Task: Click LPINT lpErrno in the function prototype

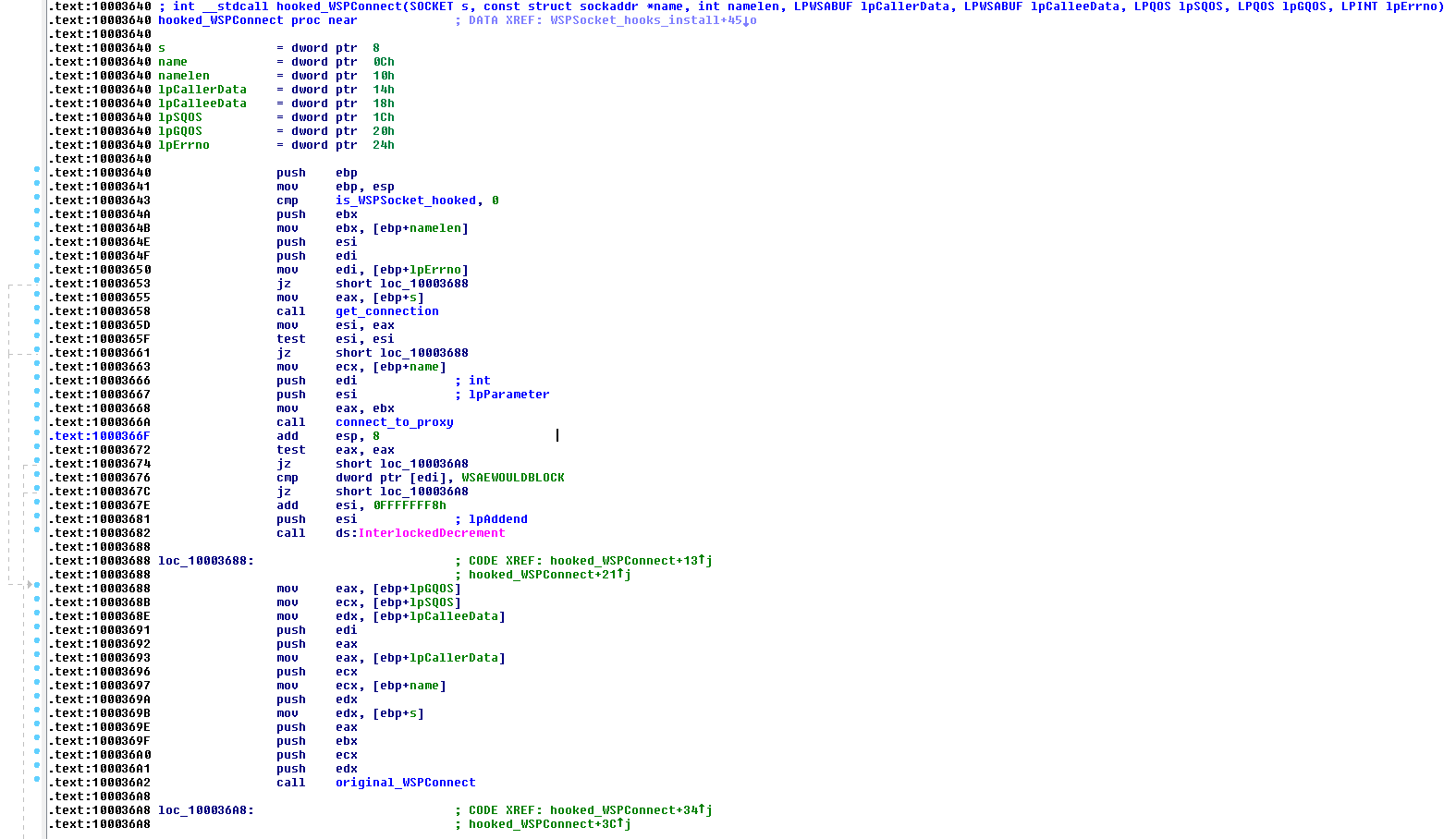Action: click(x=1389, y=6)
